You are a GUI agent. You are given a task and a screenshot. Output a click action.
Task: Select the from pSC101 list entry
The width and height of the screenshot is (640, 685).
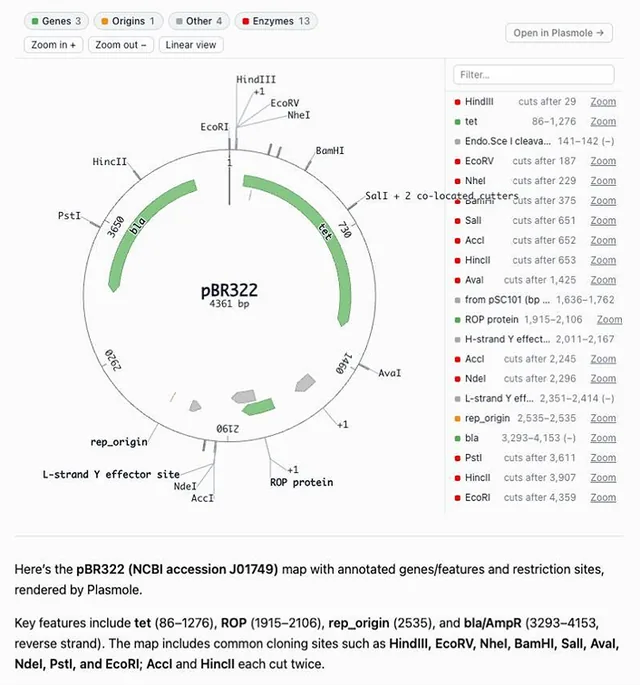coord(535,300)
